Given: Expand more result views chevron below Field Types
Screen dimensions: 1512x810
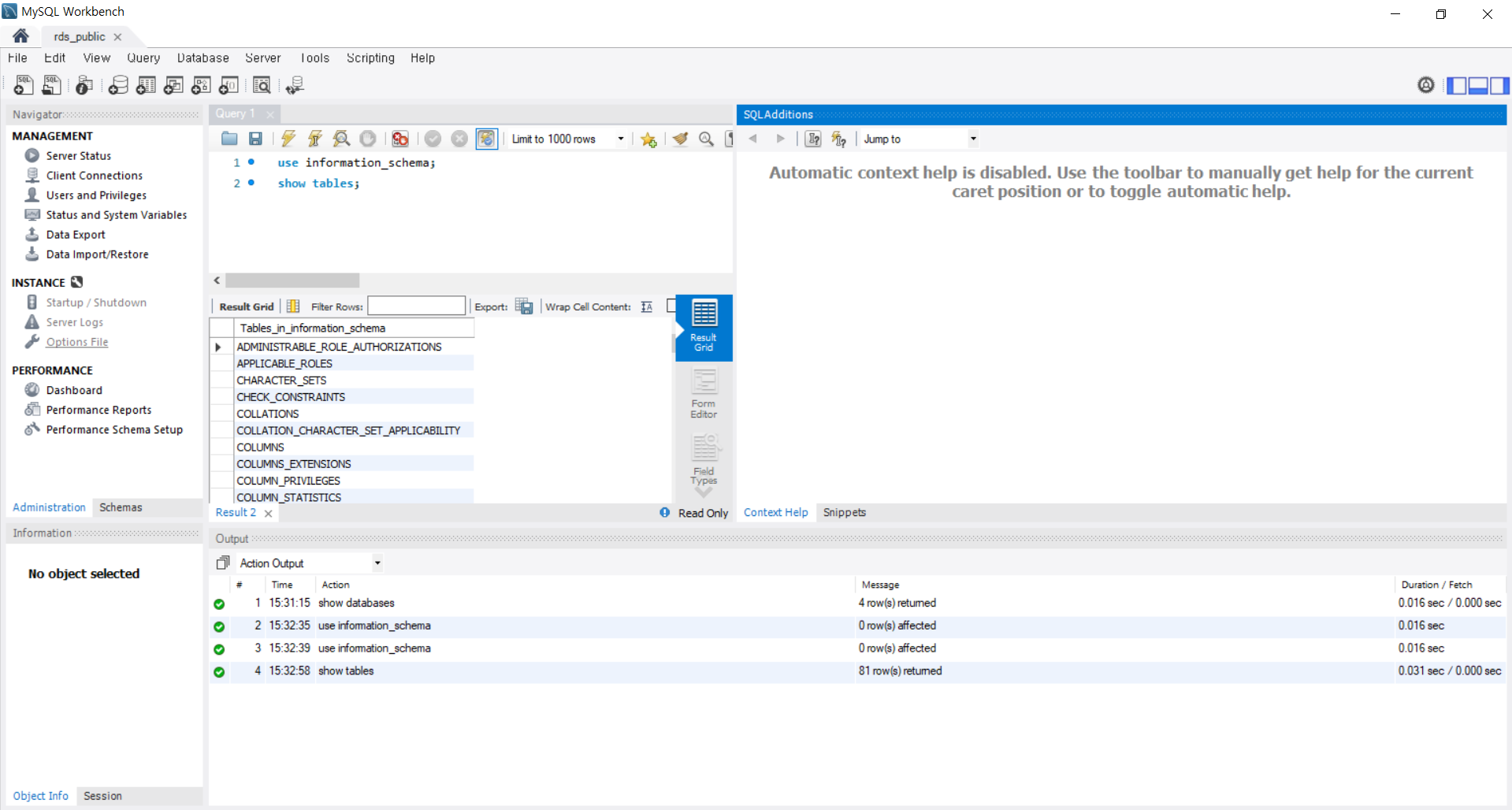Looking at the screenshot, I should click(x=704, y=492).
